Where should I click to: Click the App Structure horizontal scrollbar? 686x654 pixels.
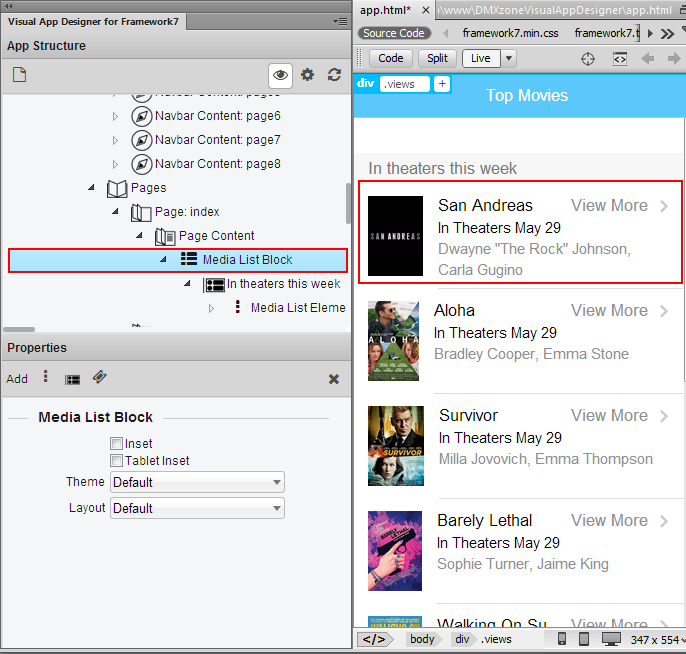tap(19, 329)
